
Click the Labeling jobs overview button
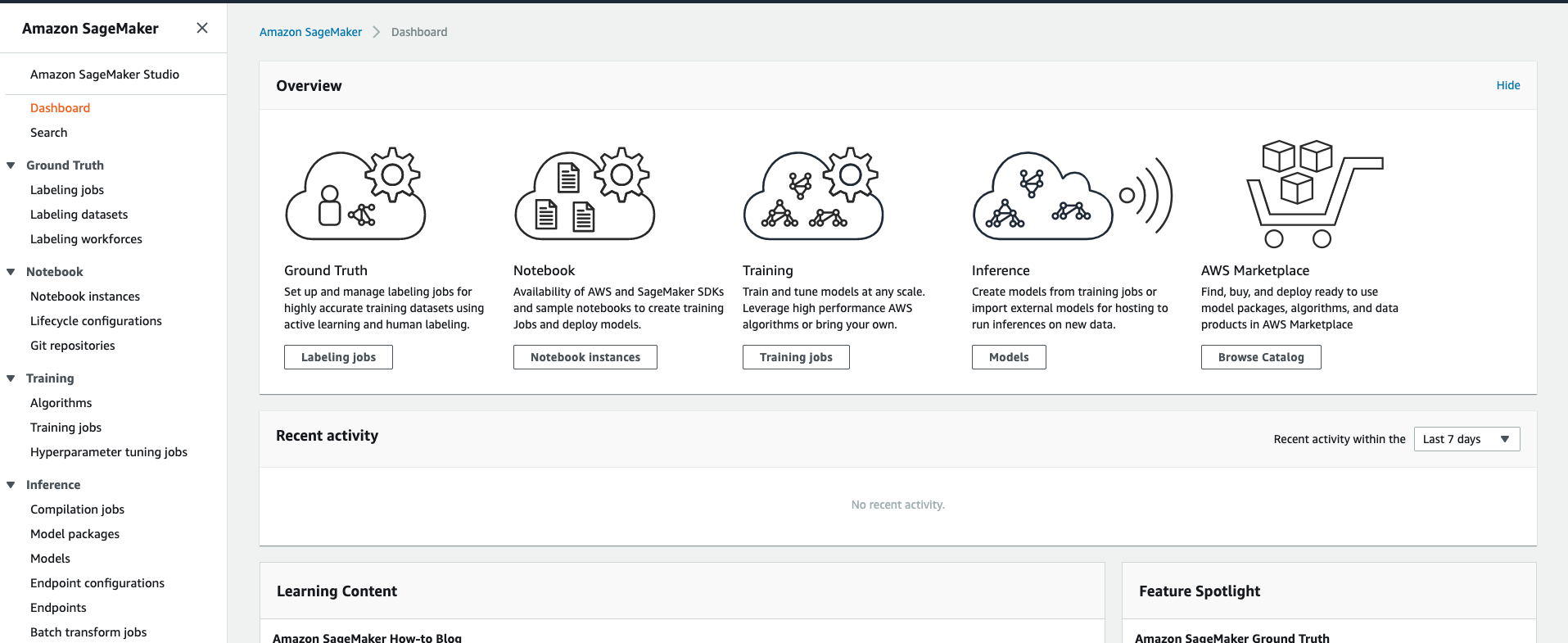coord(338,357)
